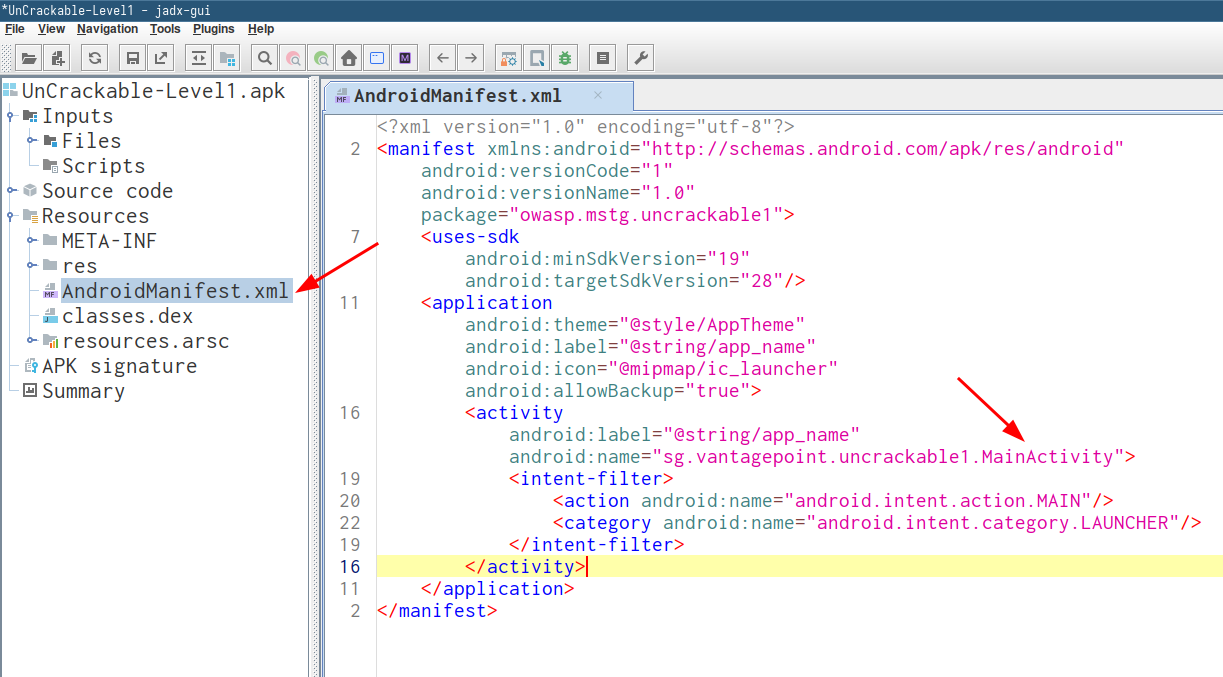Expand the resources.arsc node

click(32, 341)
